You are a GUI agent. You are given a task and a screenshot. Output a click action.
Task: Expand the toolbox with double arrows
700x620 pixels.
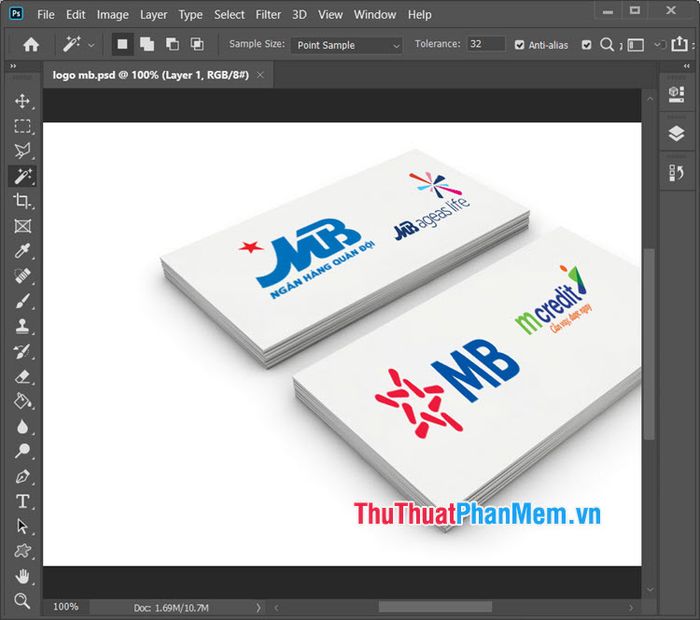pyautogui.click(x=13, y=67)
